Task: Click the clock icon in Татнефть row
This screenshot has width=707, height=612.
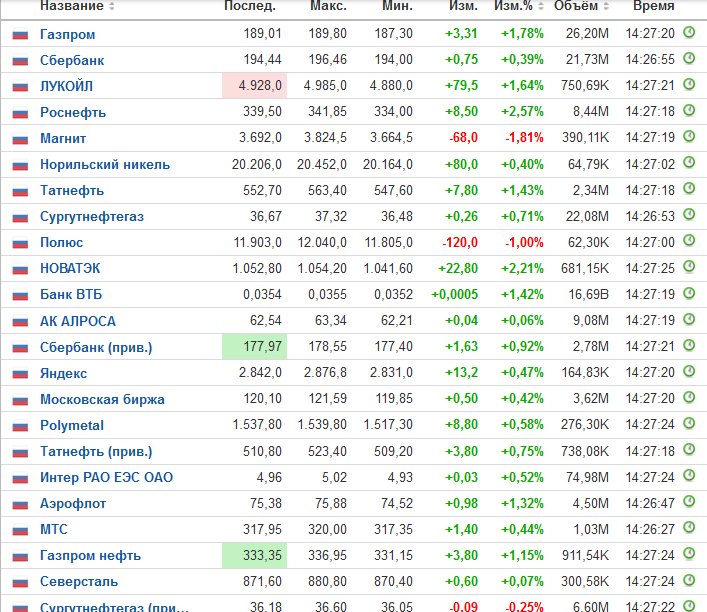Action: (689, 189)
